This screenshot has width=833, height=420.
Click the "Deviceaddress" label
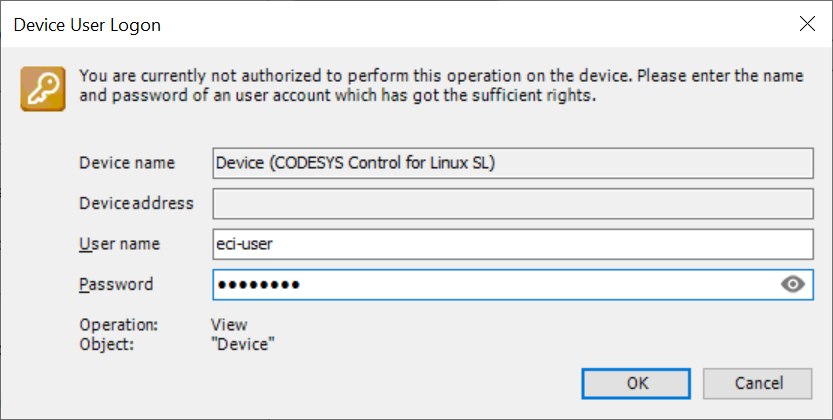coord(136,203)
